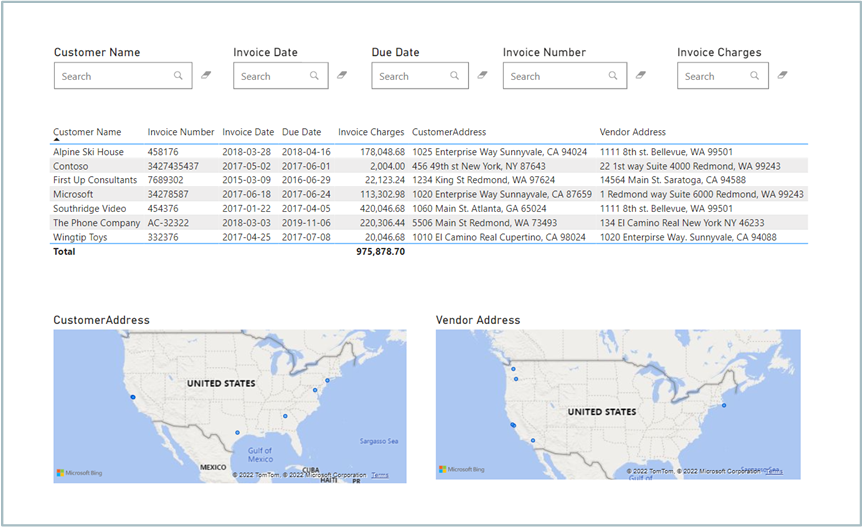Click the Vendor Address map title
The image size is (863, 527).
[x=478, y=320]
